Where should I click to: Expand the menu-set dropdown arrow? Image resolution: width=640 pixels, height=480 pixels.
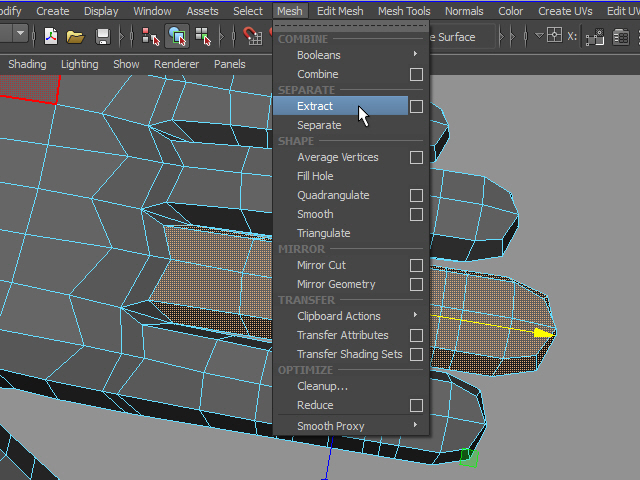20,33
